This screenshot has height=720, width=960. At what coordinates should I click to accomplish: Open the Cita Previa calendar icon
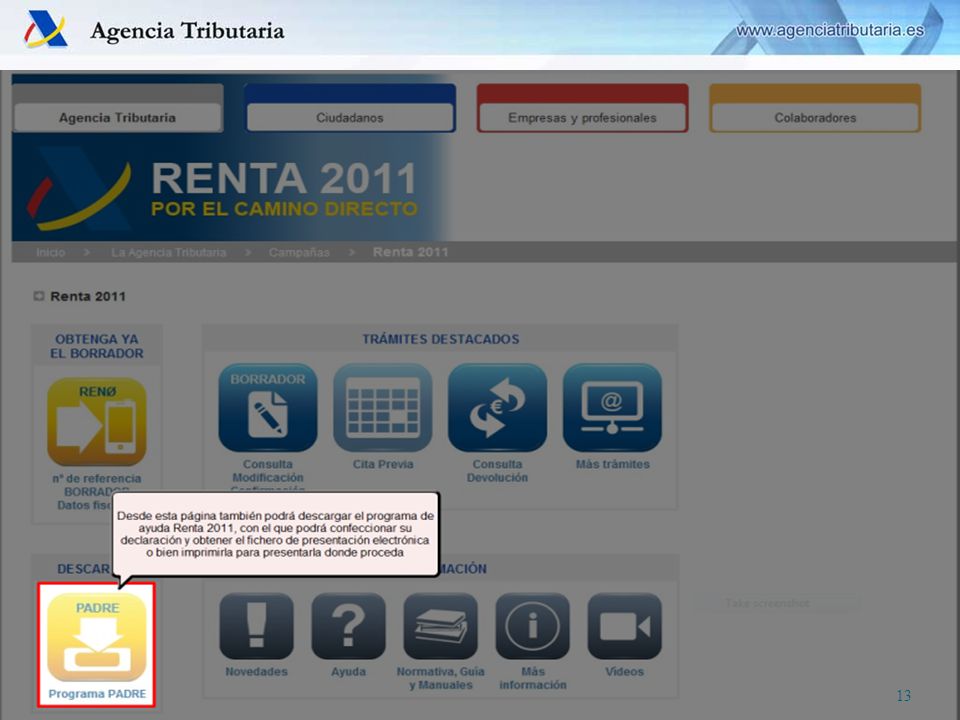383,407
